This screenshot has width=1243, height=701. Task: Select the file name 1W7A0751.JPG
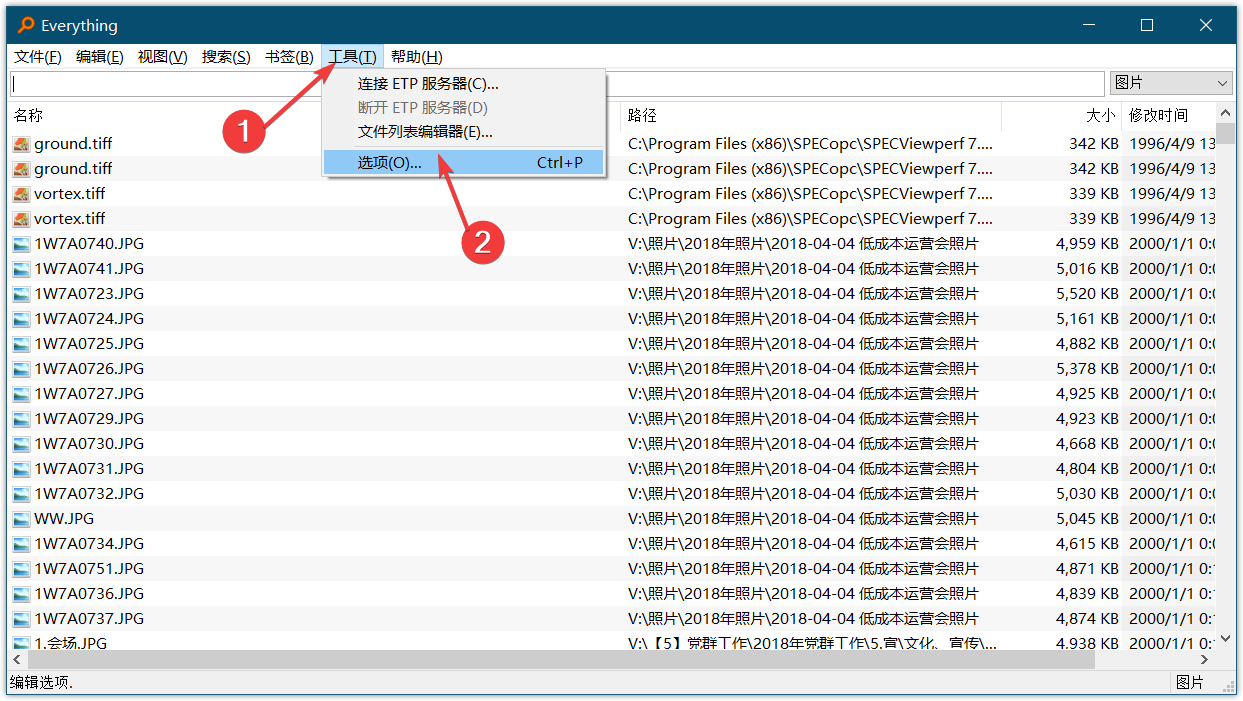pyautogui.click(x=89, y=568)
